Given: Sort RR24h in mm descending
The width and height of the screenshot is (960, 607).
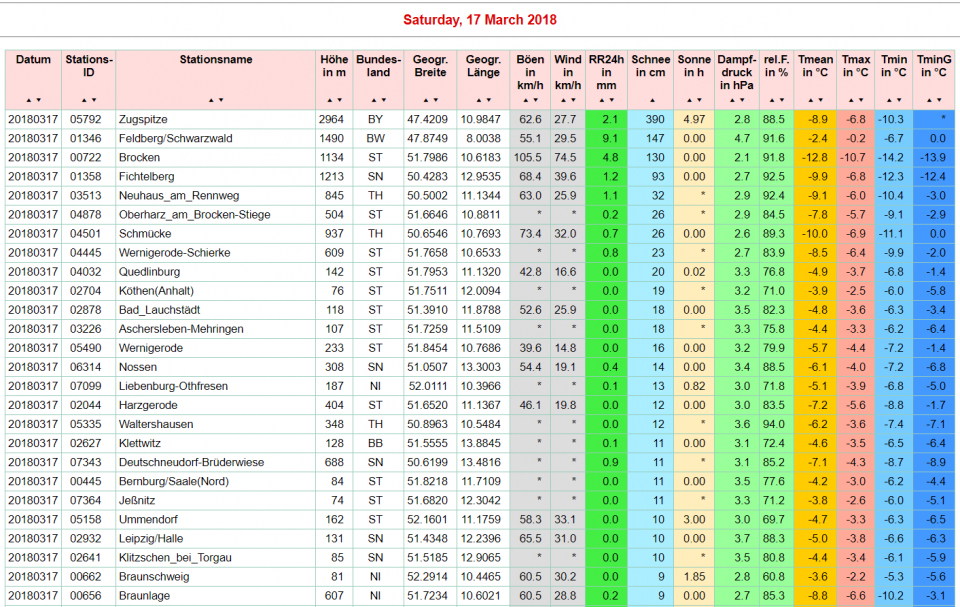Looking at the screenshot, I should point(610,100).
